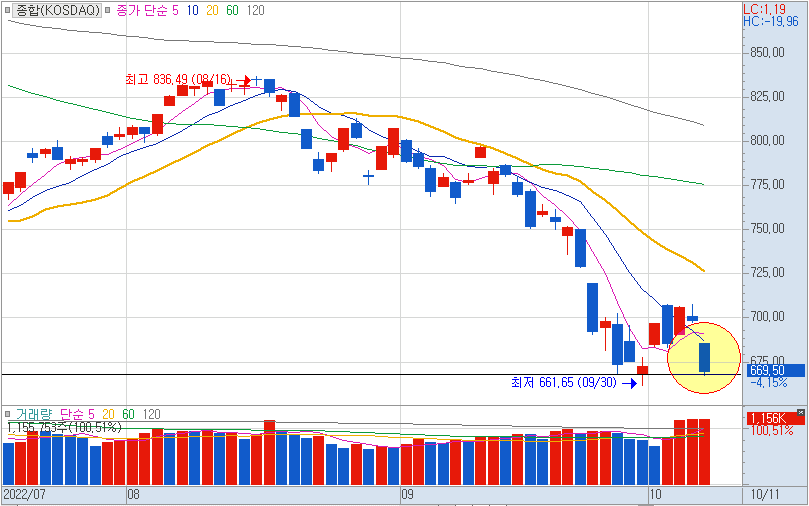
Task: Click the HC:-19.96 indicator text
Action: tap(771, 21)
